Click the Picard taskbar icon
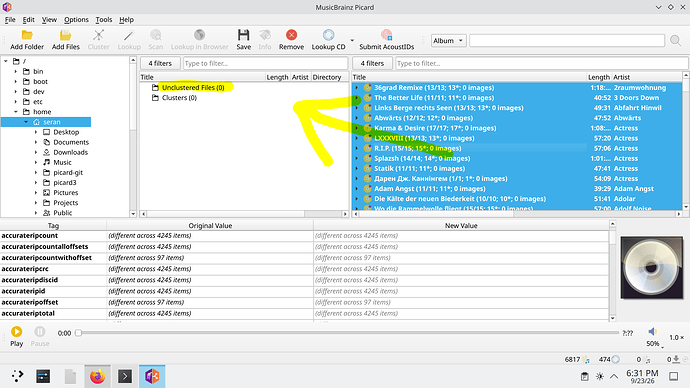The image size is (690, 388). click(x=152, y=377)
